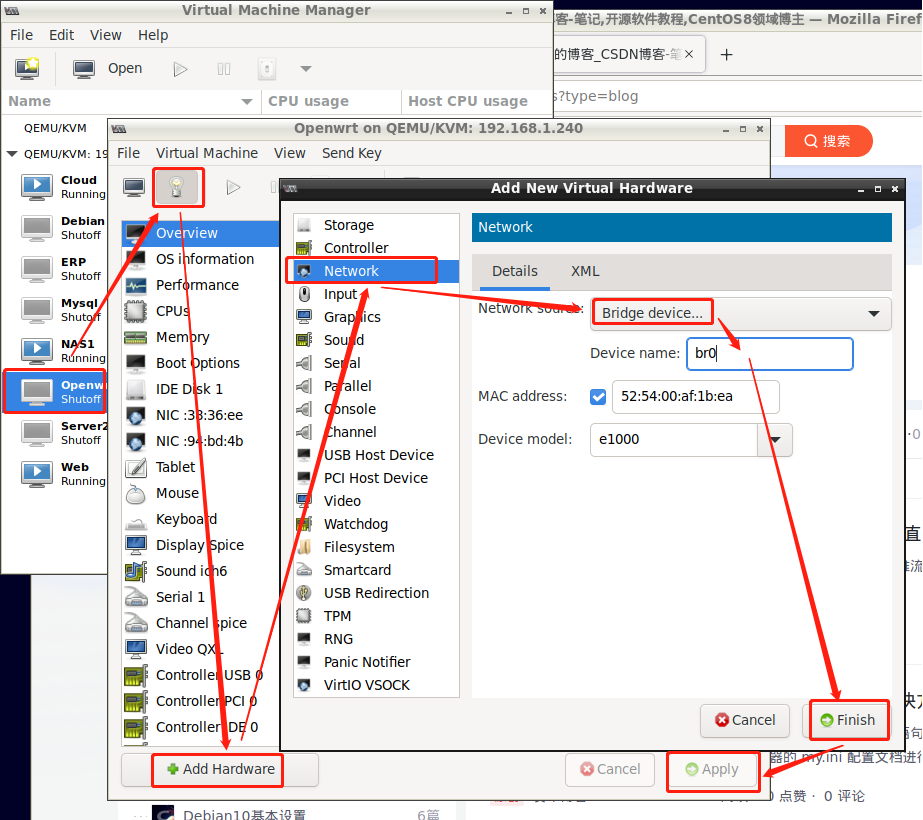Open Send Key menu

pyautogui.click(x=351, y=153)
